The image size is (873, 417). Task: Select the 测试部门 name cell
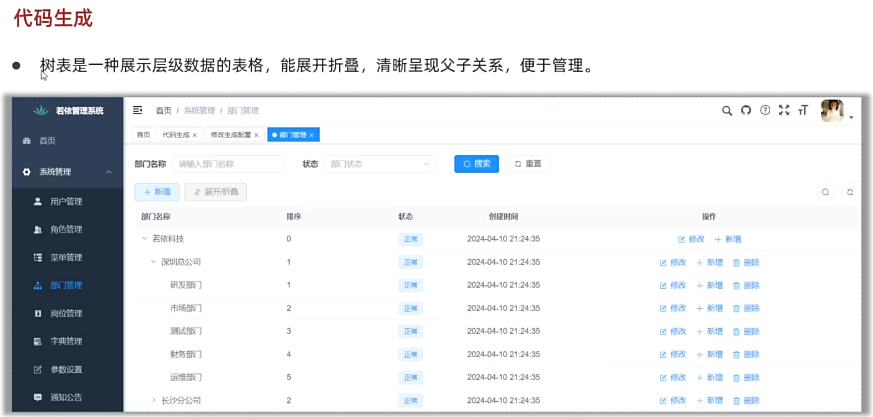[186, 331]
